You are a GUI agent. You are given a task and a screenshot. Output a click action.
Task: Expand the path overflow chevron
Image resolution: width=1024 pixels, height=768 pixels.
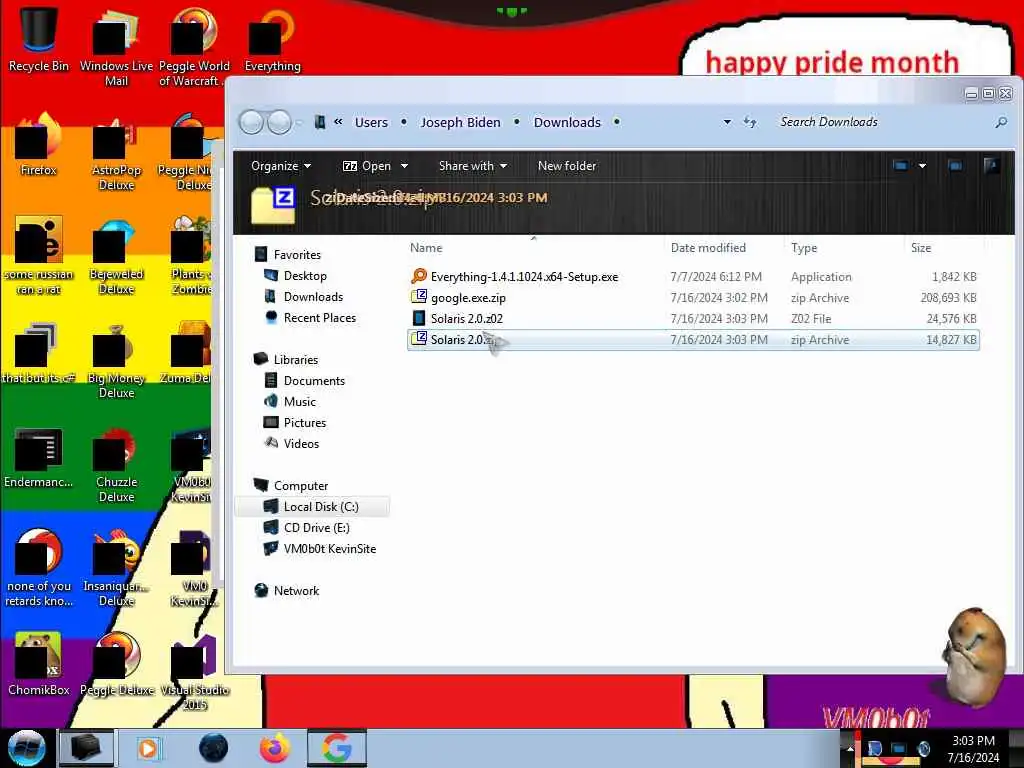tap(338, 121)
